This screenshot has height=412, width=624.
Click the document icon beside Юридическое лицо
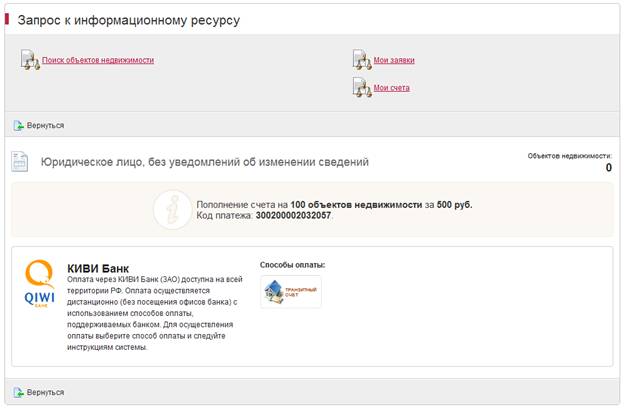click(20, 162)
